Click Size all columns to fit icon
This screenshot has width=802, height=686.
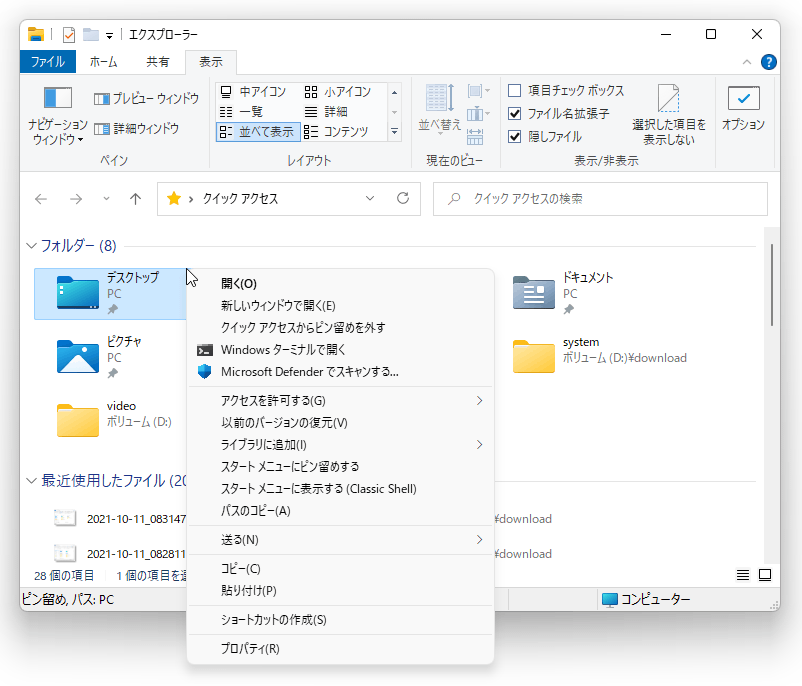coord(475,137)
